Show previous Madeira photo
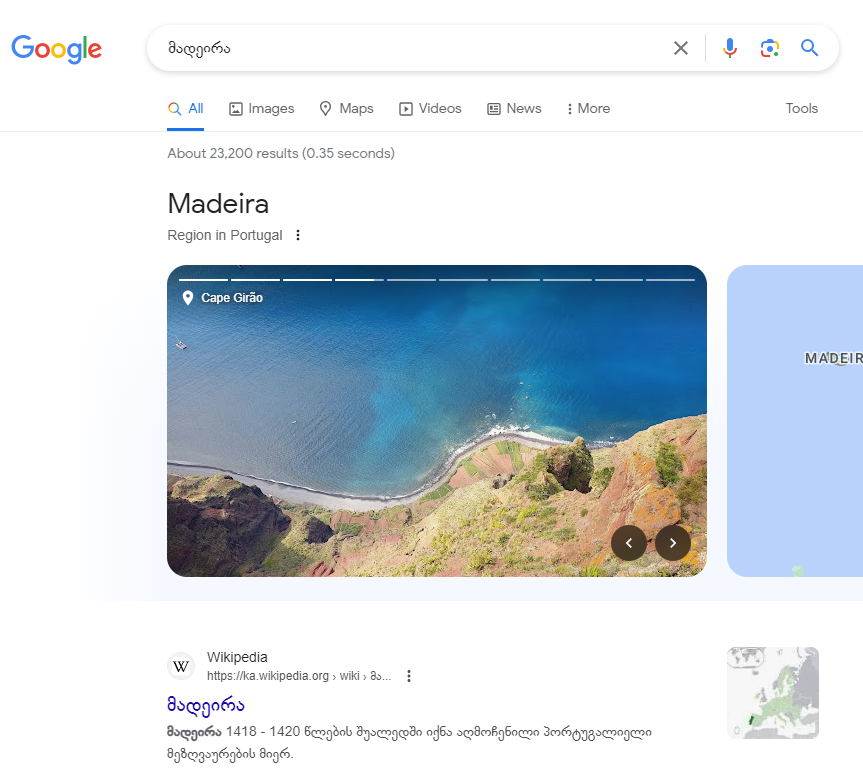Viewport: 863px width, 780px height. (629, 543)
